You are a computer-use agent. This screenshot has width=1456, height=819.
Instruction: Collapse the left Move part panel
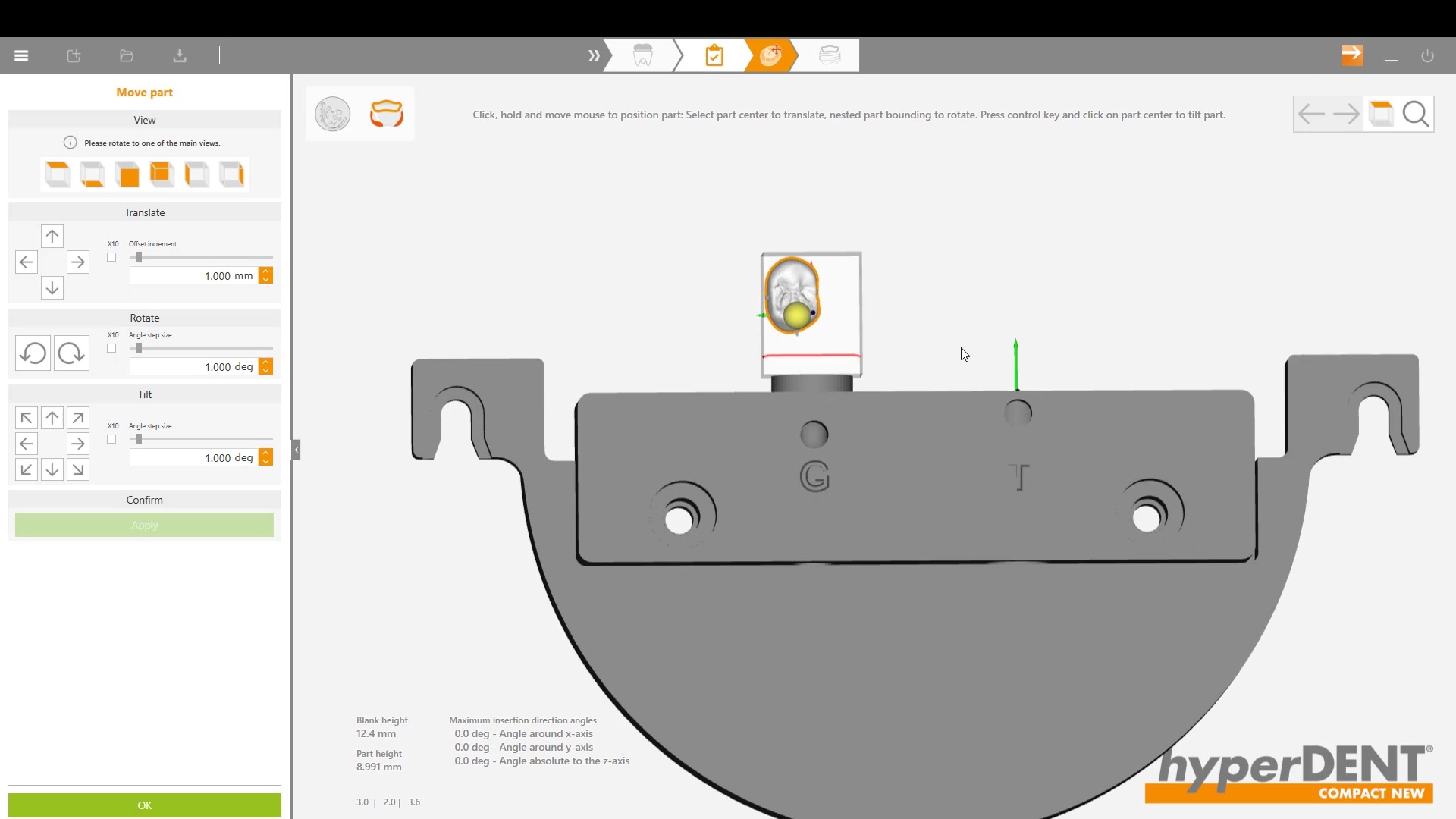297,450
